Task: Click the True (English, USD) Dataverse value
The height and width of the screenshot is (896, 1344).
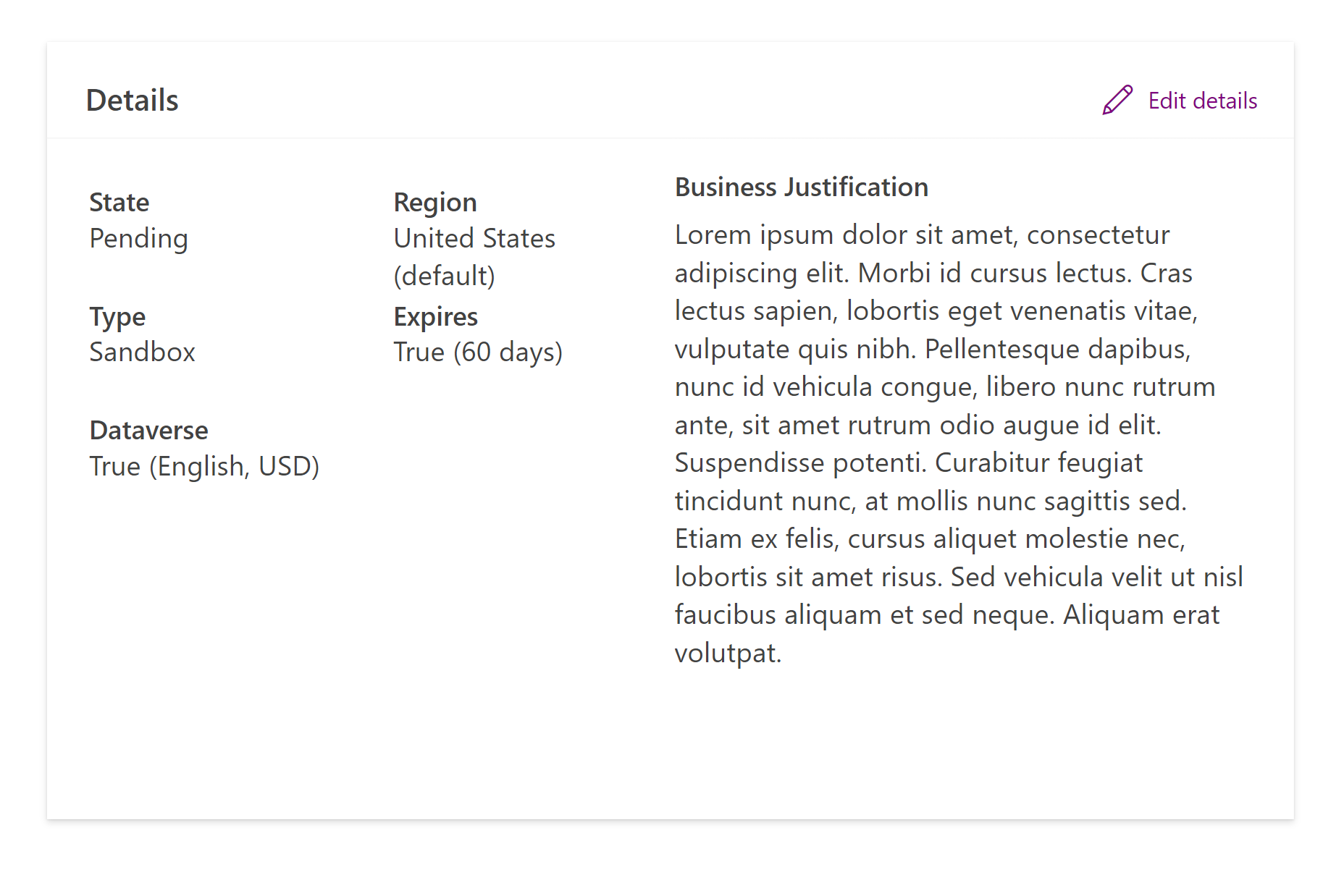Action: click(204, 466)
